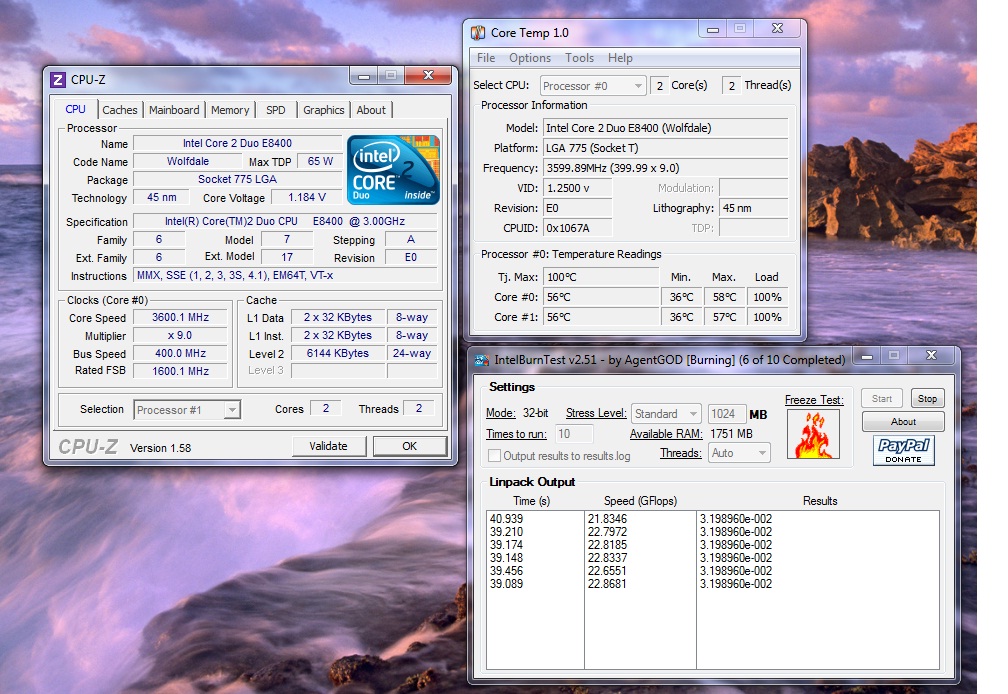
Task: Click OK in CPU-Z
Action: pyautogui.click(x=410, y=446)
